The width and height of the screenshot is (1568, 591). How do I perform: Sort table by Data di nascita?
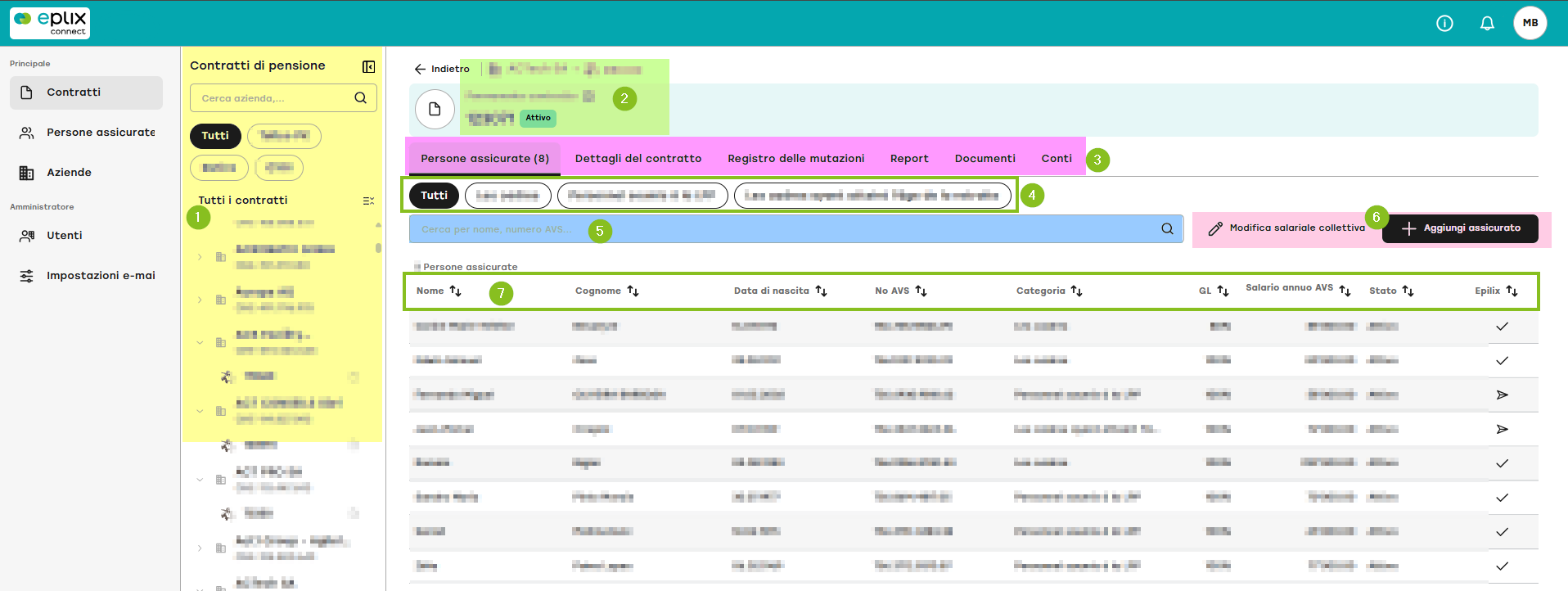click(821, 291)
